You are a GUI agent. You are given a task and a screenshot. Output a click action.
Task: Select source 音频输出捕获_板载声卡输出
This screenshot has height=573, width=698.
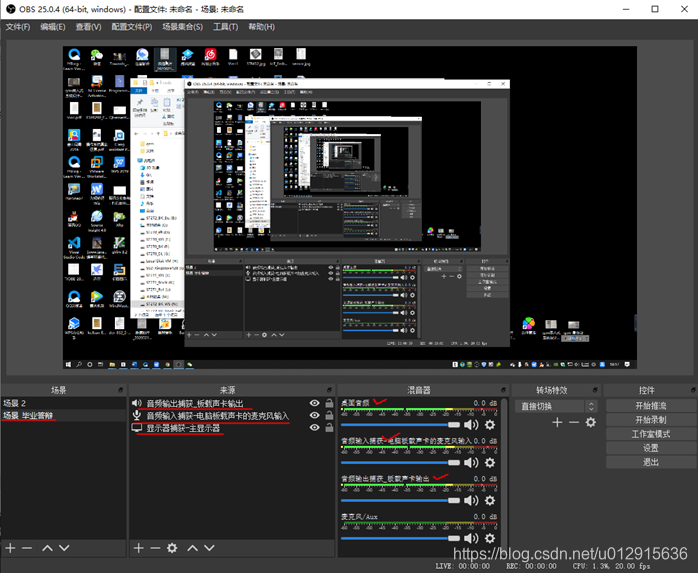point(195,403)
